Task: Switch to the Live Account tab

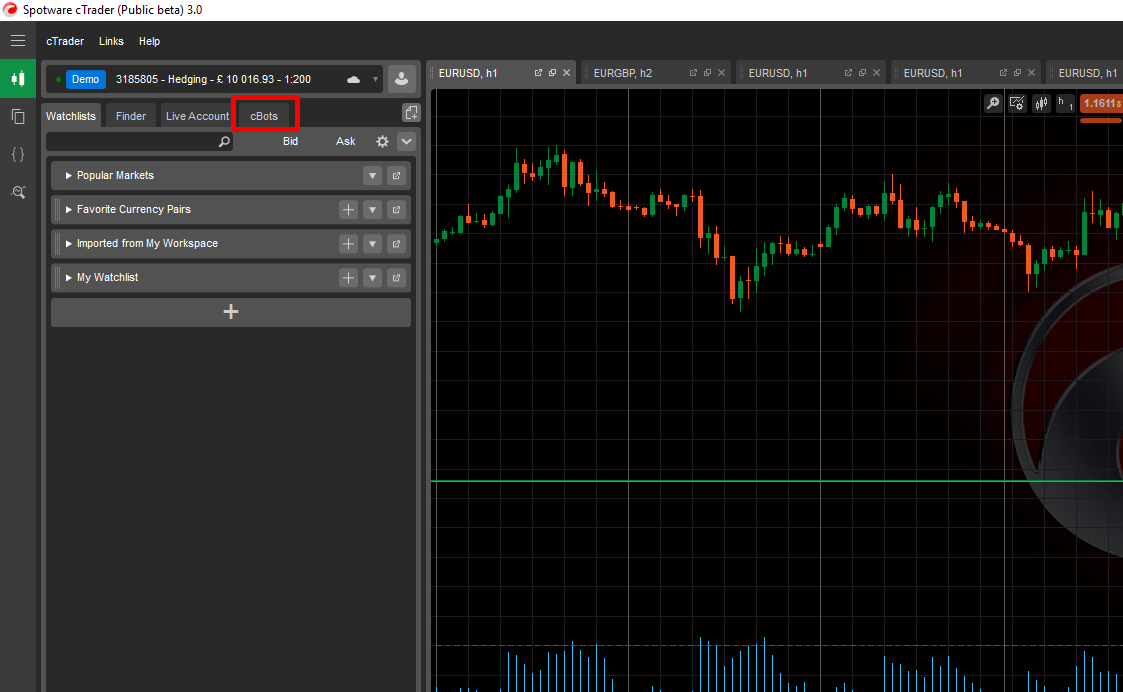Action: point(198,116)
